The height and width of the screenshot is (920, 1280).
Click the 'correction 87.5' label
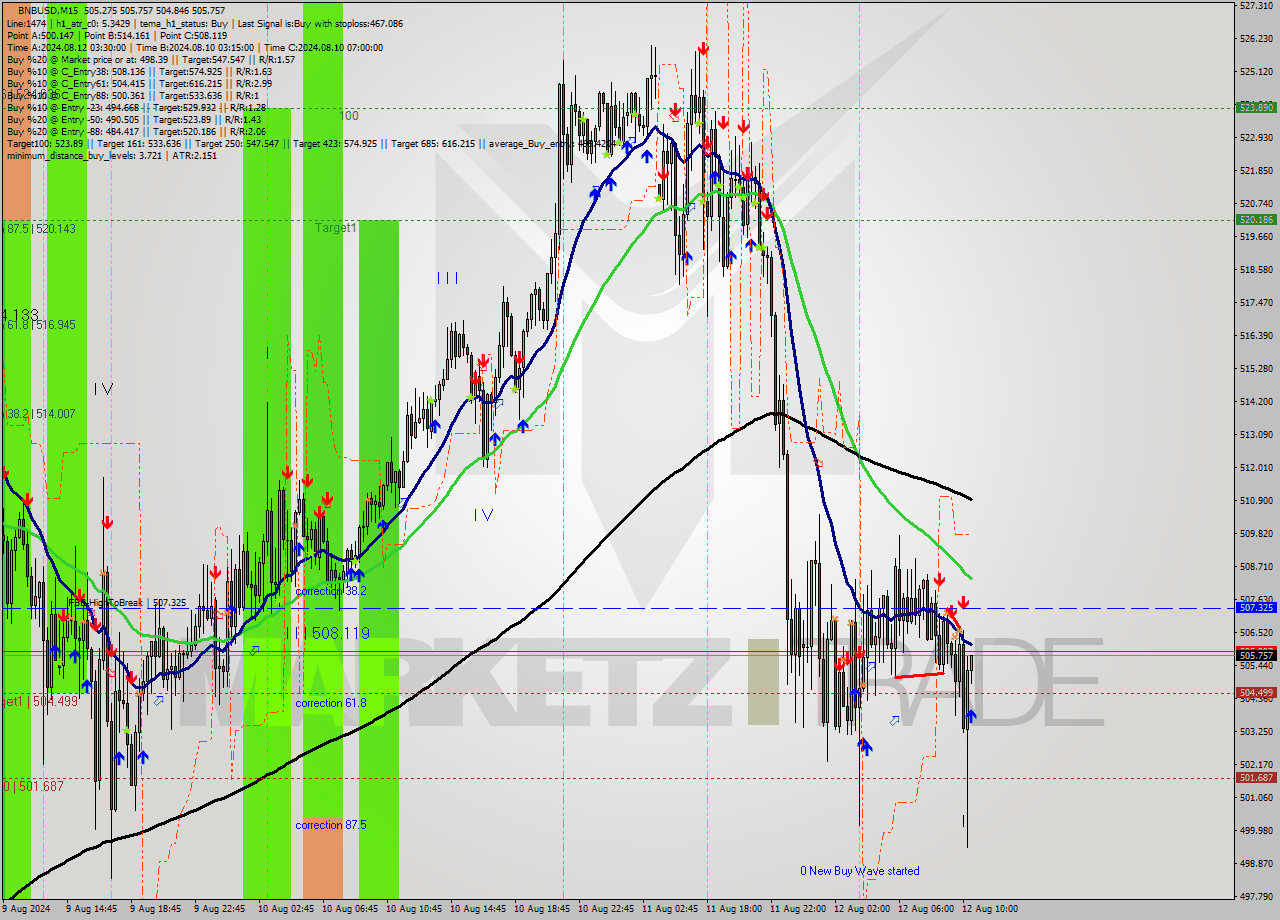pyautogui.click(x=330, y=825)
